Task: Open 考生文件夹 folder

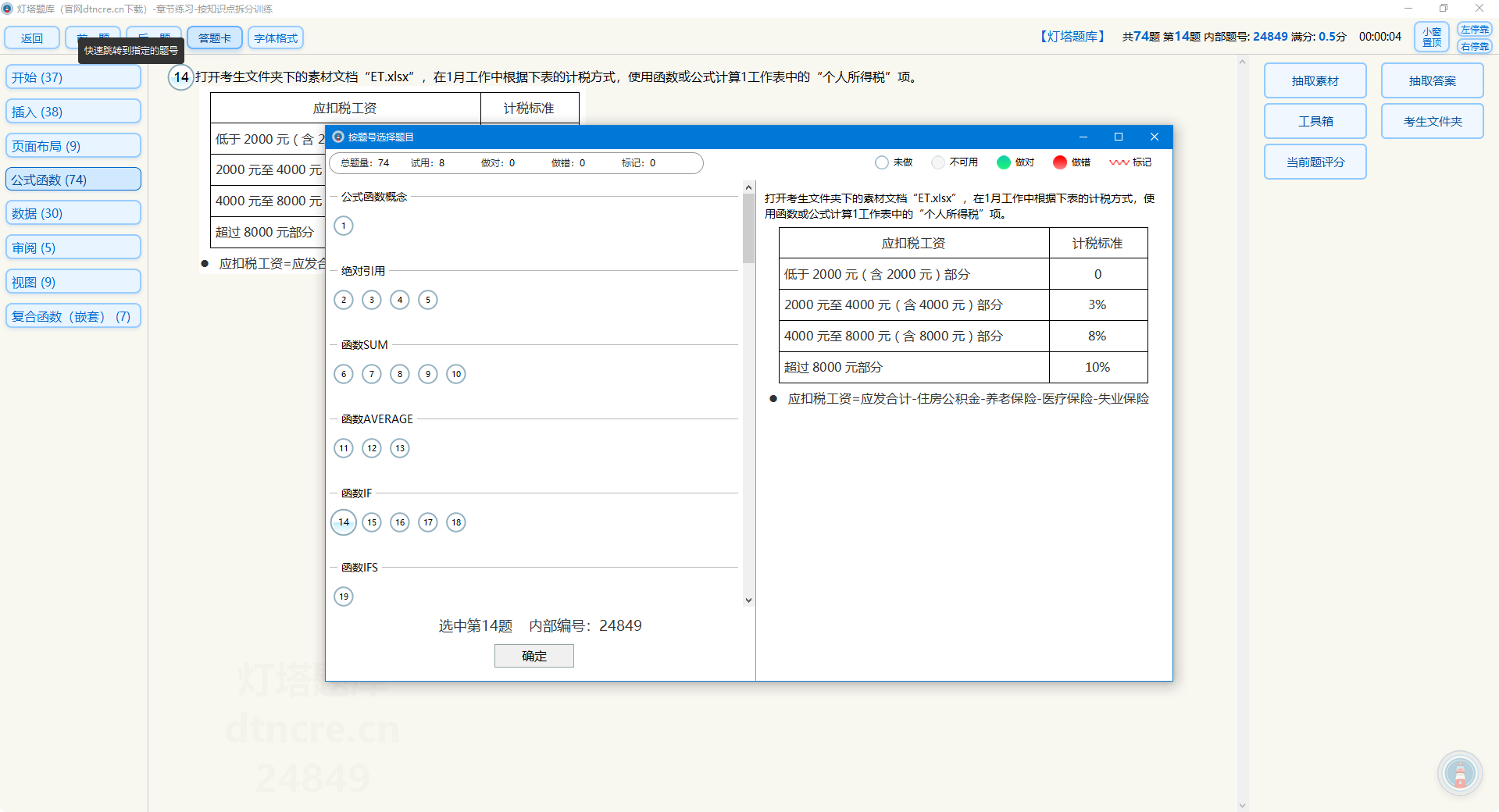Action: (1433, 121)
